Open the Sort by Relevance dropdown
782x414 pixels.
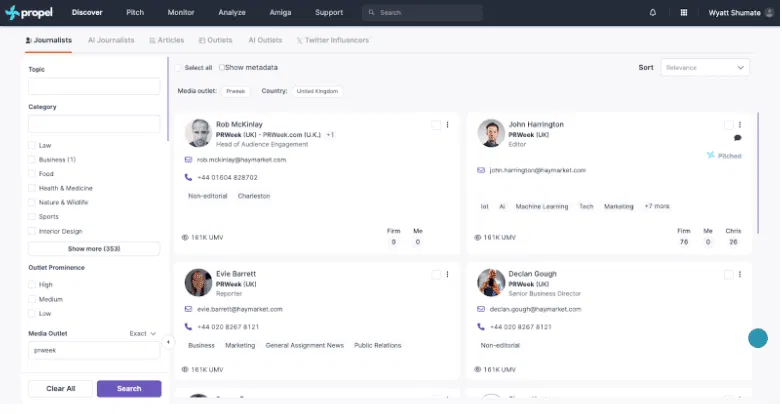tap(704, 67)
